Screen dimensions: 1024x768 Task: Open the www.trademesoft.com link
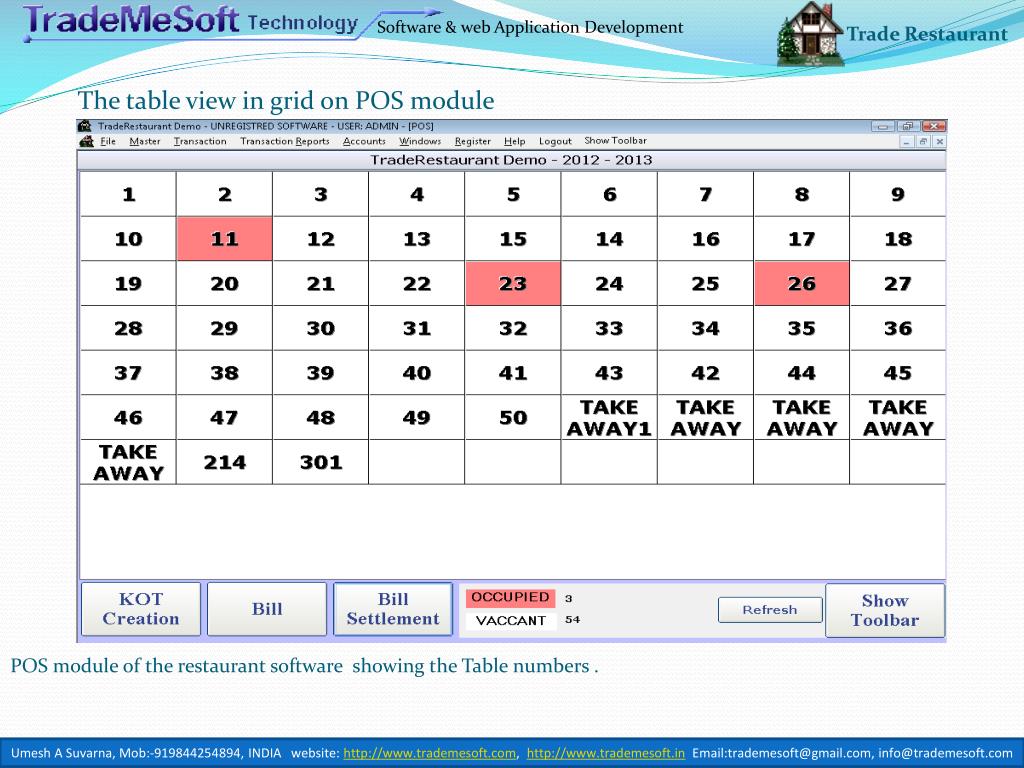pyautogui.click(x=429, y=753)
